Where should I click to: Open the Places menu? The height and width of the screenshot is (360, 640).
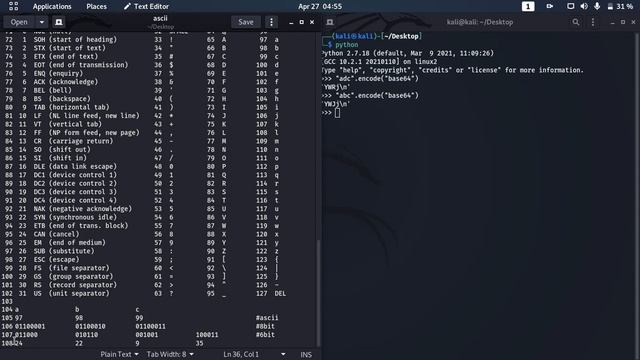pyautogui.click(x=96, y=7)
